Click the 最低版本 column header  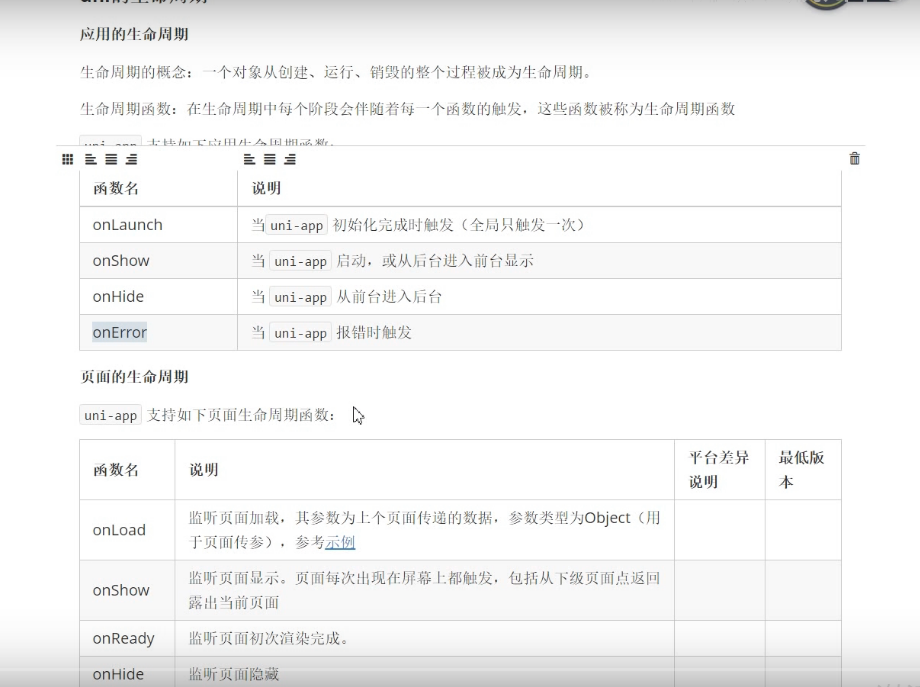(801, 469)
